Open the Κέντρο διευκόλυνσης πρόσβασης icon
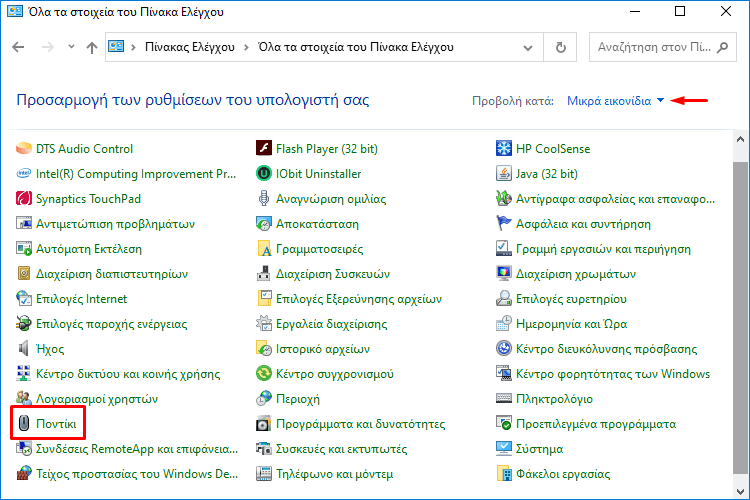The width and height of the screenshot is (750, 500). tap(504, 349)
